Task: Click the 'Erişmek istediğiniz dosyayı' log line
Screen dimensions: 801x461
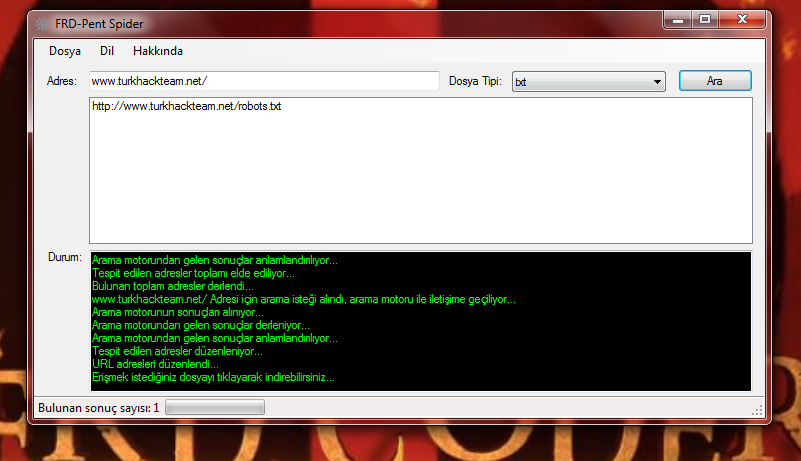Action: click(x=212, y=378)
